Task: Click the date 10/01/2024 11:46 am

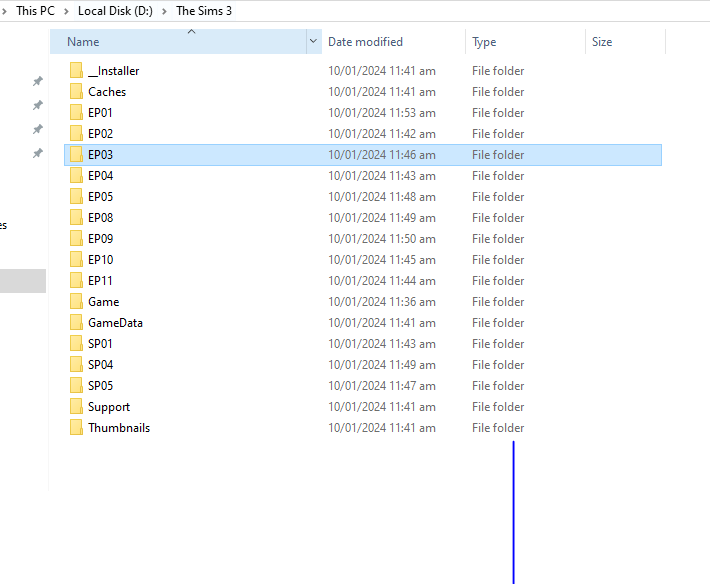Action: pyautogui.click(x=382, y=155)
